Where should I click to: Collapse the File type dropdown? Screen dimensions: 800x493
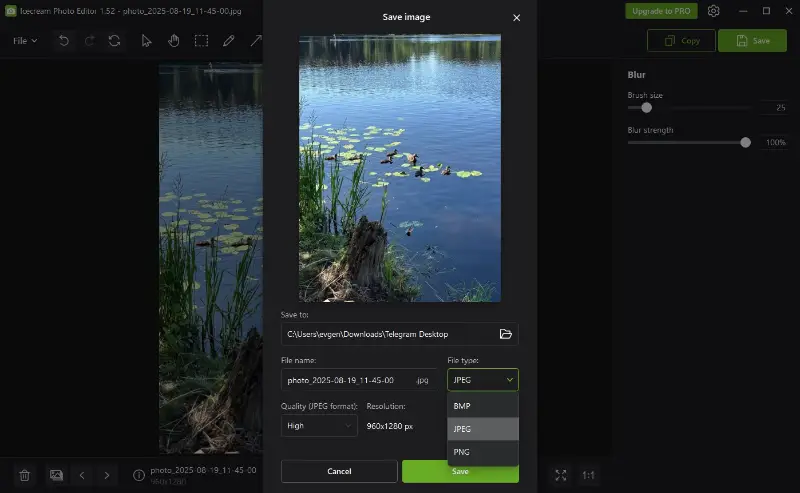click(483, 380)
